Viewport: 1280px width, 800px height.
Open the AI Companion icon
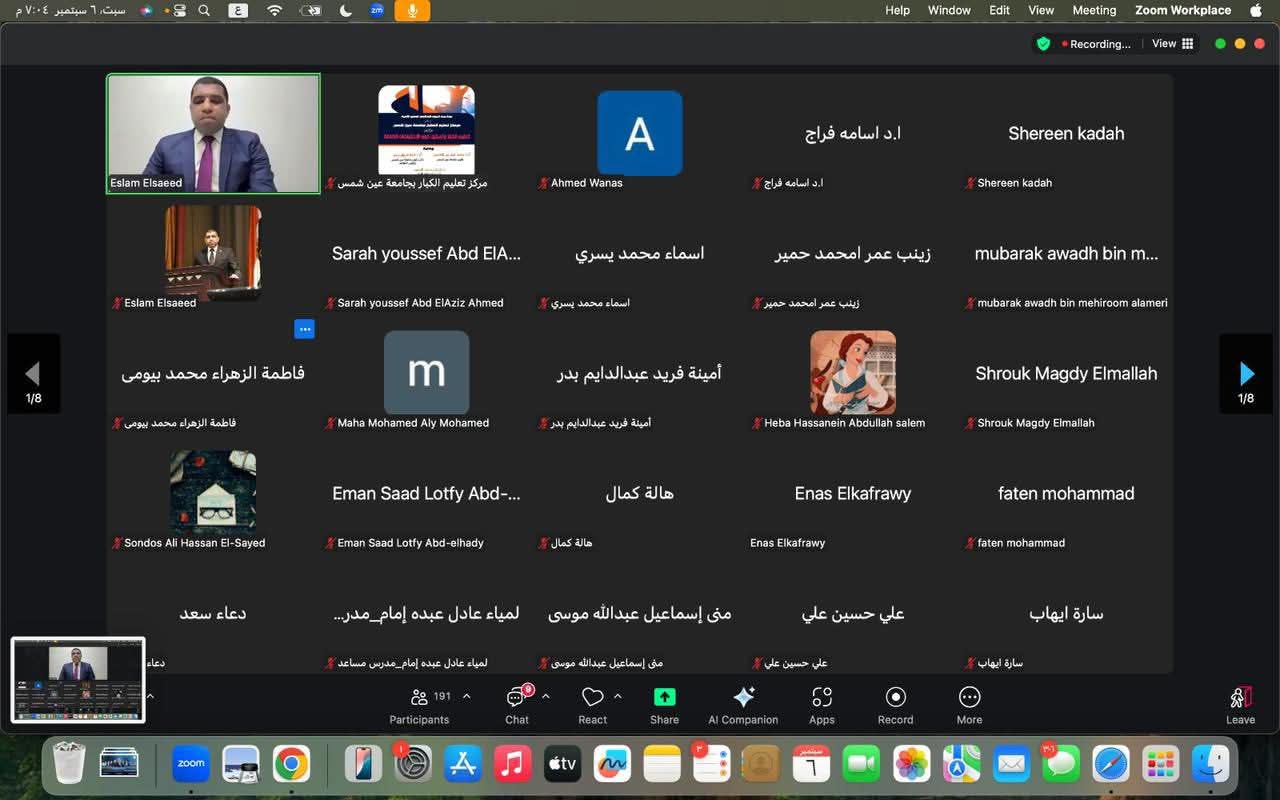tap(742, 697)
